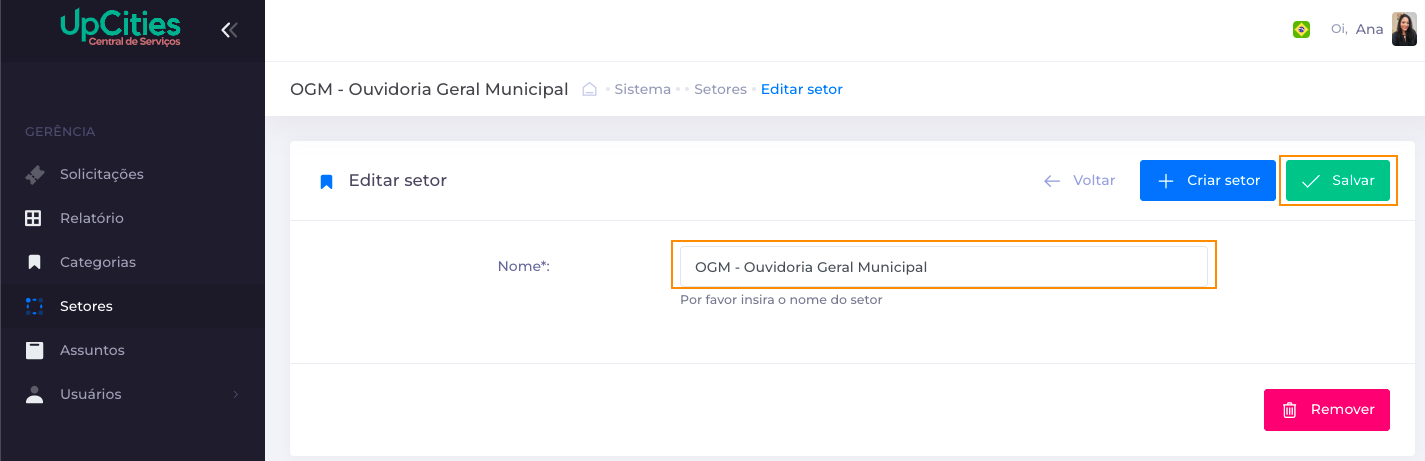Click the Relatório grid icon
The height and width of the screenshot is (461, 1425).
34,218
